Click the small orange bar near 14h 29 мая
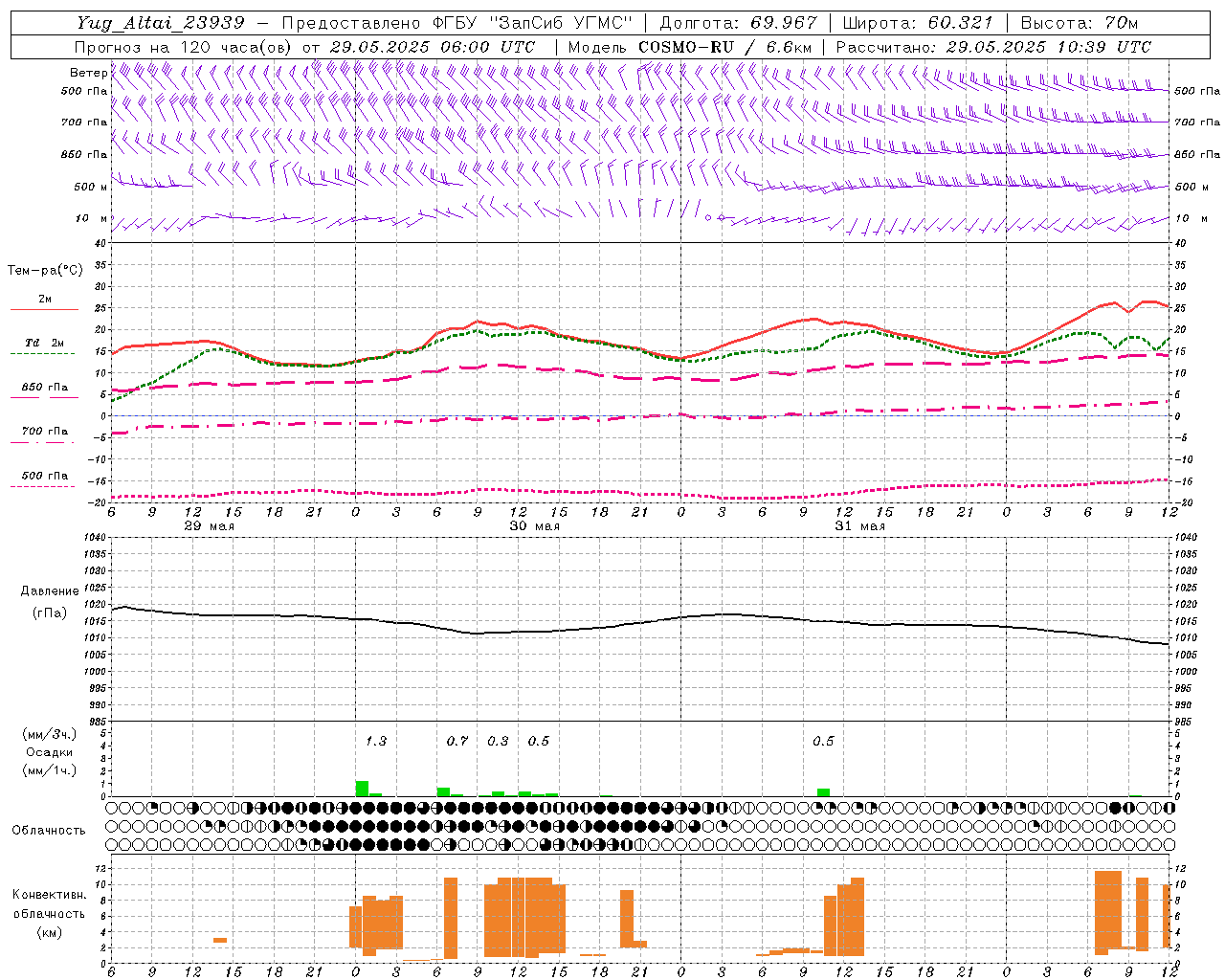1225x980 pixels. pyautogui.click(x=220, y=940)
